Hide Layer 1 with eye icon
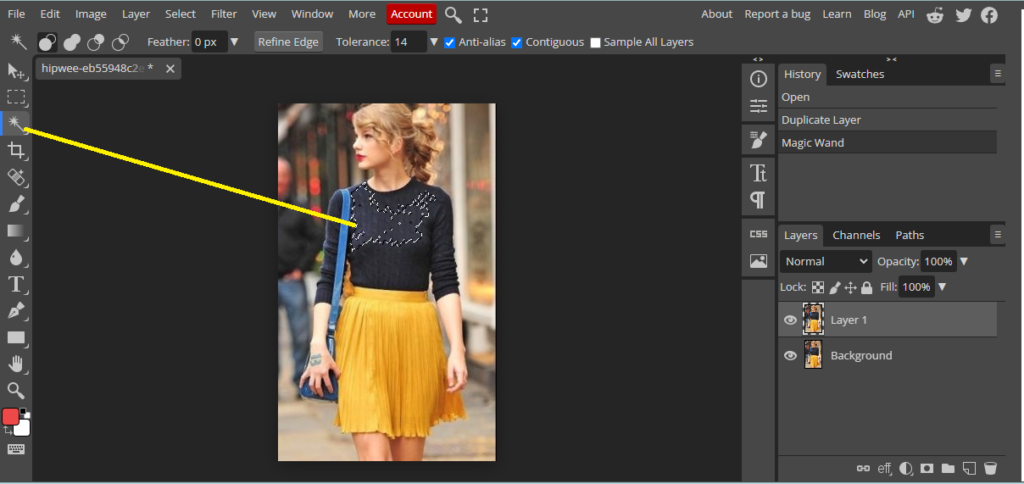 click(790, 320)
